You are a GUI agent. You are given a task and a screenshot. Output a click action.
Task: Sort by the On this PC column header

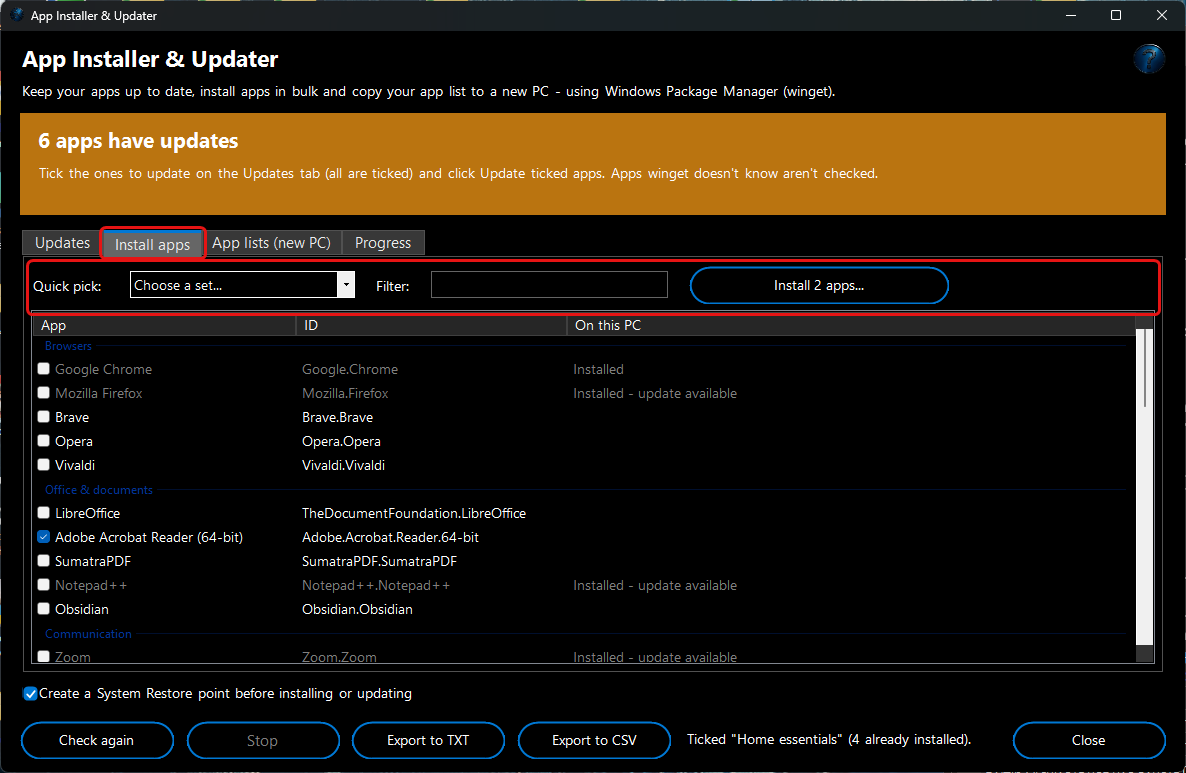click(x=851, y=325)
